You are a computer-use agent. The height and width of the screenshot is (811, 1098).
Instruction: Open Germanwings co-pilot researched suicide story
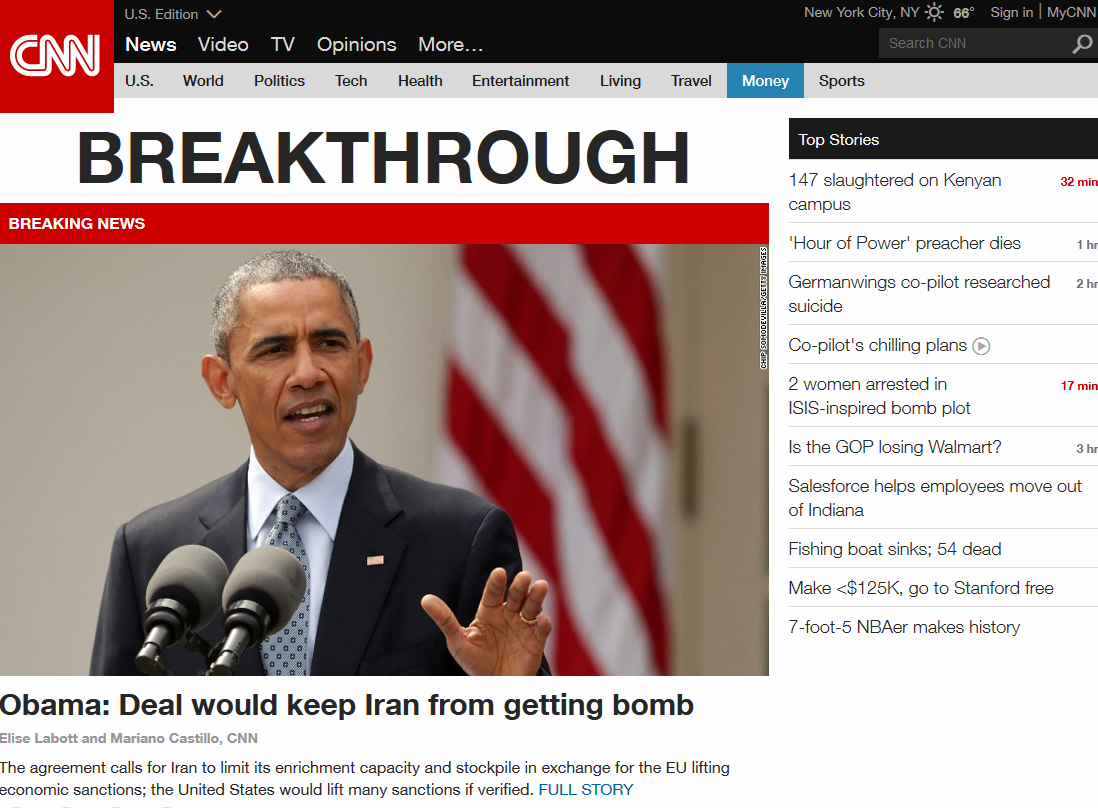[919, 294]
